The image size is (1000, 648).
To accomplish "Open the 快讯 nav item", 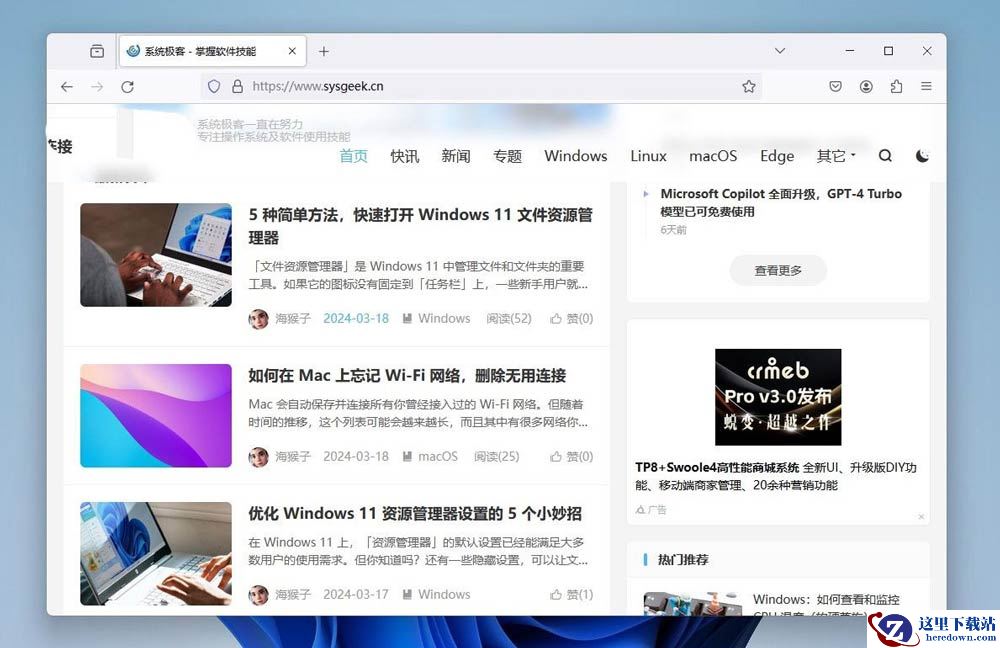I will (x=405, y=156).
